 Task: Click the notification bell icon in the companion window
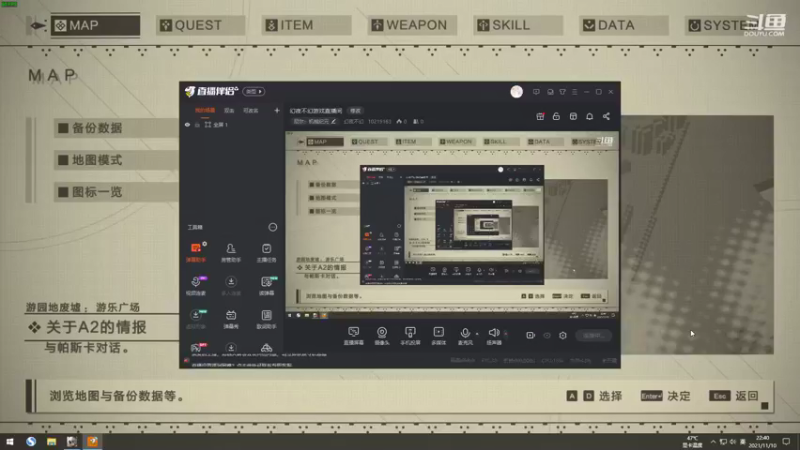589,116
